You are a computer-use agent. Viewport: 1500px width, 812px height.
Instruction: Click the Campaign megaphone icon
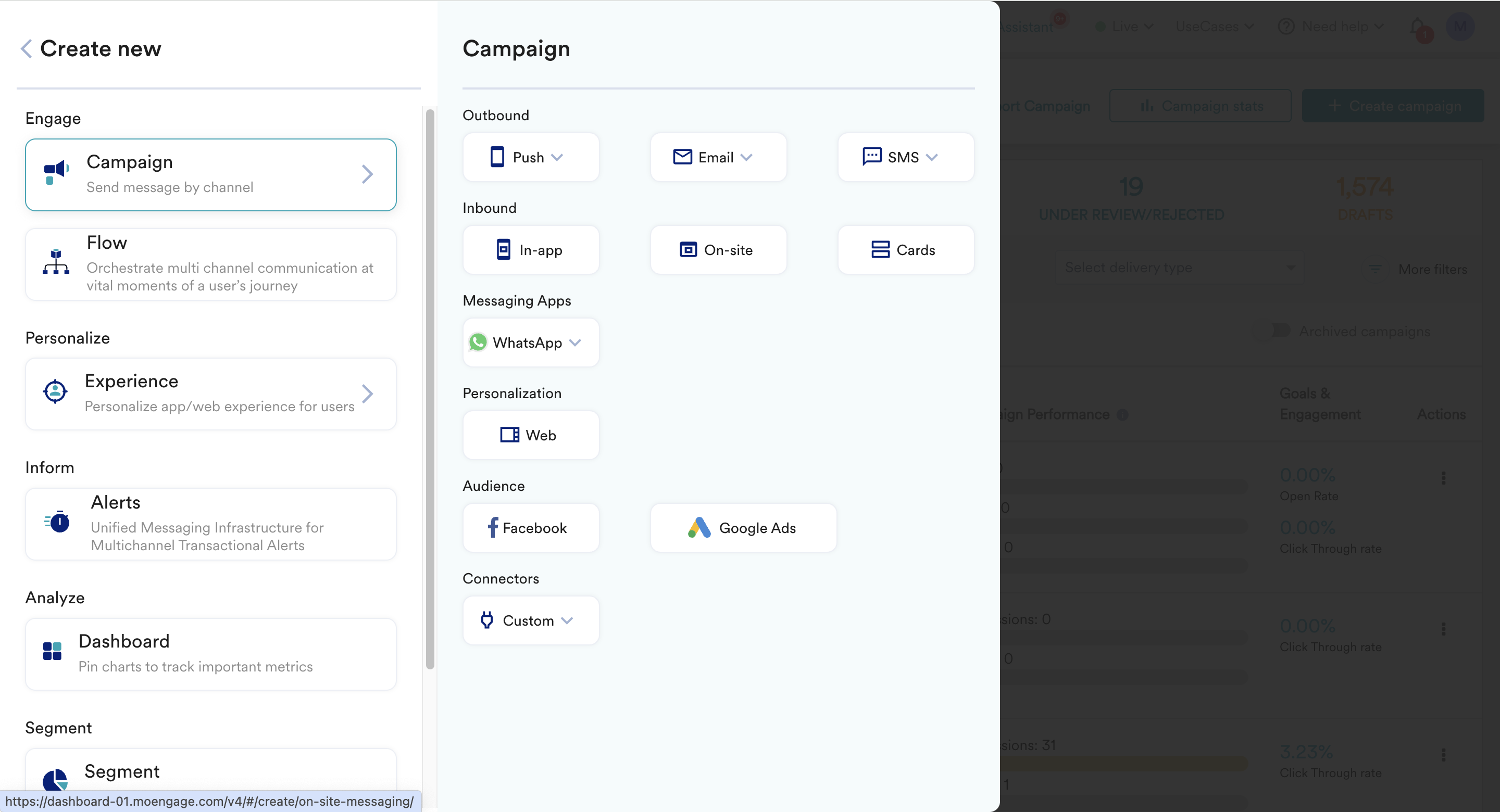pyautogui.click(x=56, y=173)
